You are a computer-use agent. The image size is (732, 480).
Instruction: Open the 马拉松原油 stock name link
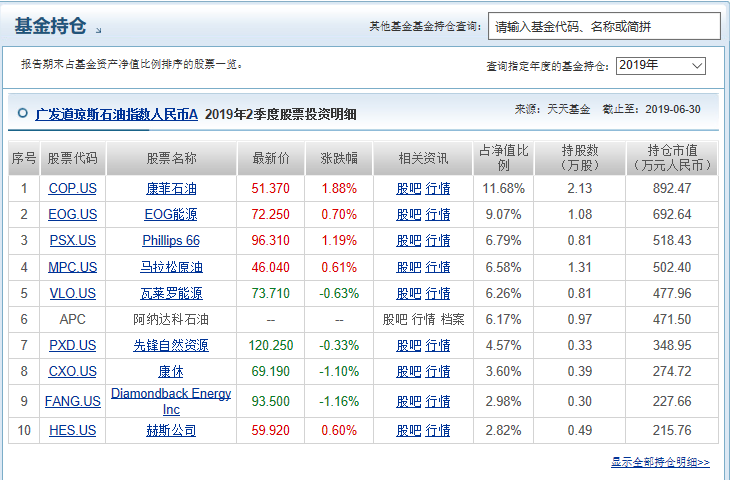[x=171, y=268]
